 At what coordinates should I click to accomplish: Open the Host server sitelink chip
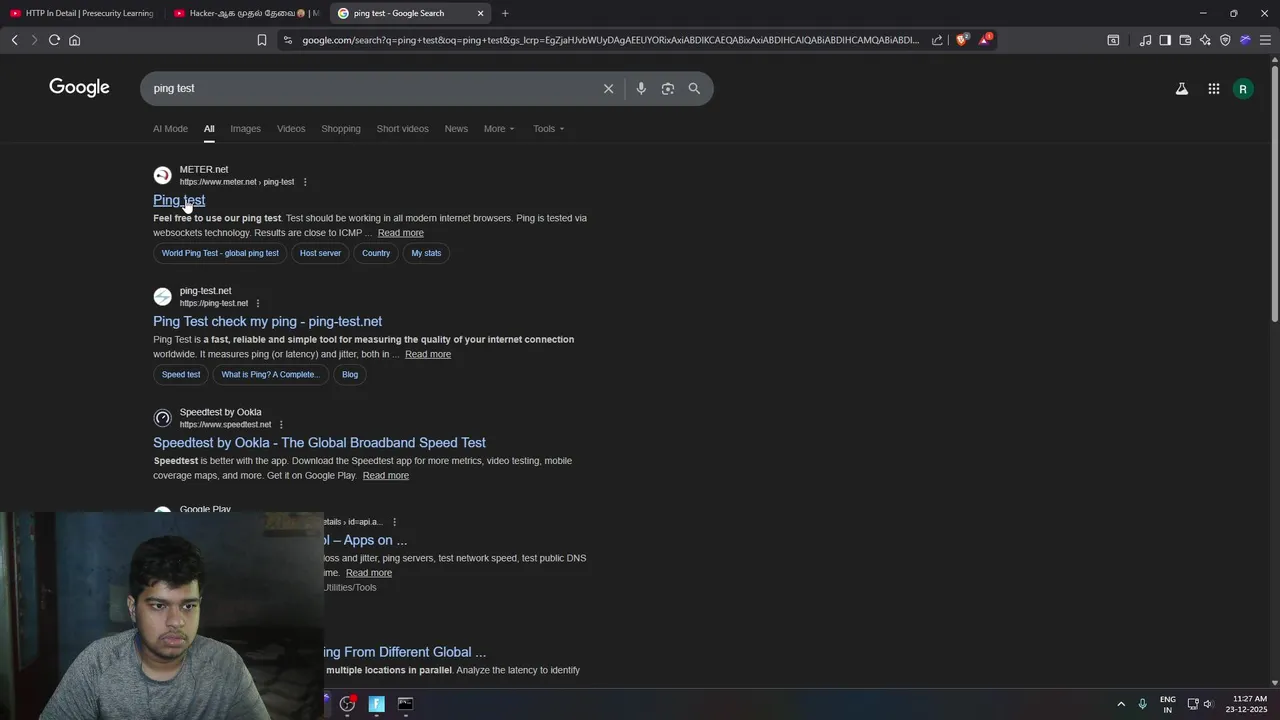(320, 253)
